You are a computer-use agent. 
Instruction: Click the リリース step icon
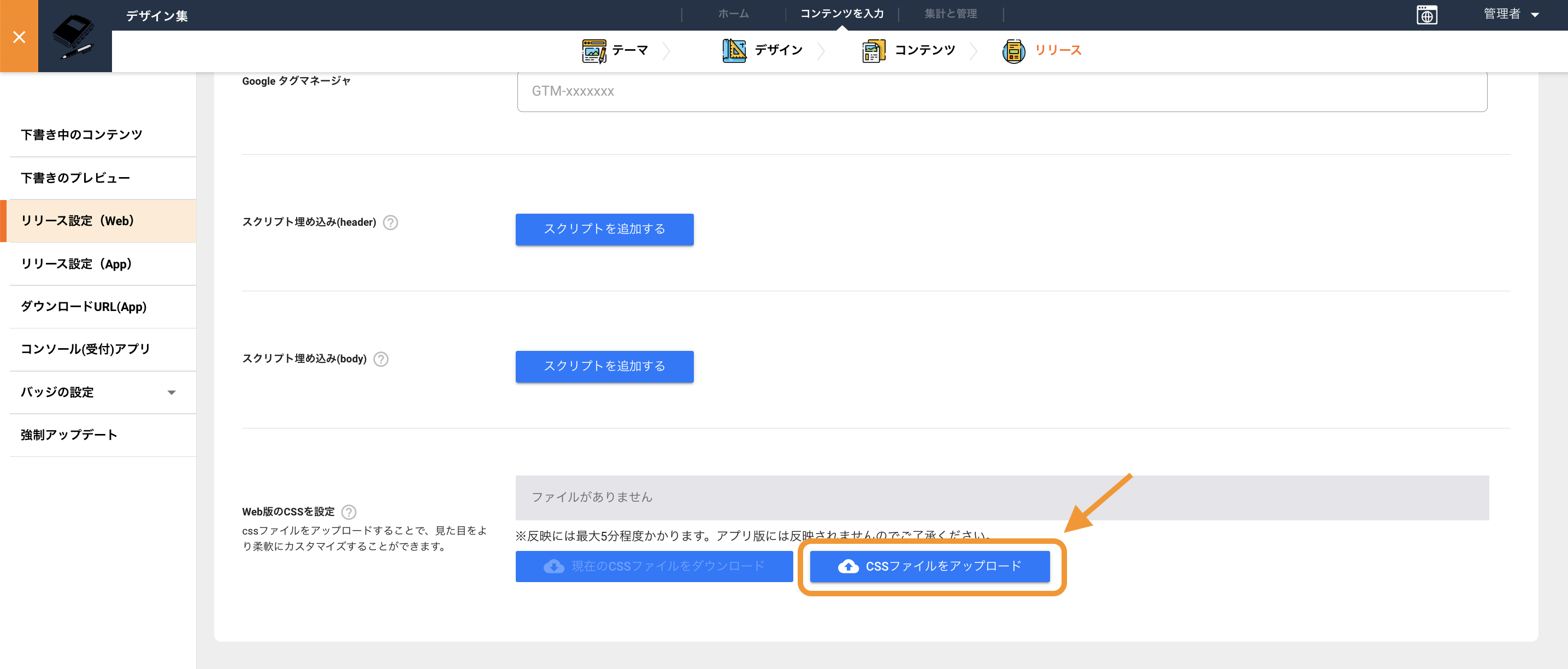coord(1013,50)
